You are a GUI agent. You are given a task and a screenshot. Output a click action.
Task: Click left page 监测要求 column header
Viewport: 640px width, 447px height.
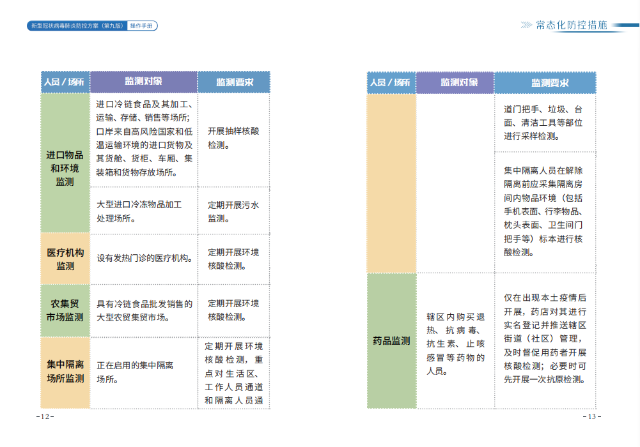232,81
